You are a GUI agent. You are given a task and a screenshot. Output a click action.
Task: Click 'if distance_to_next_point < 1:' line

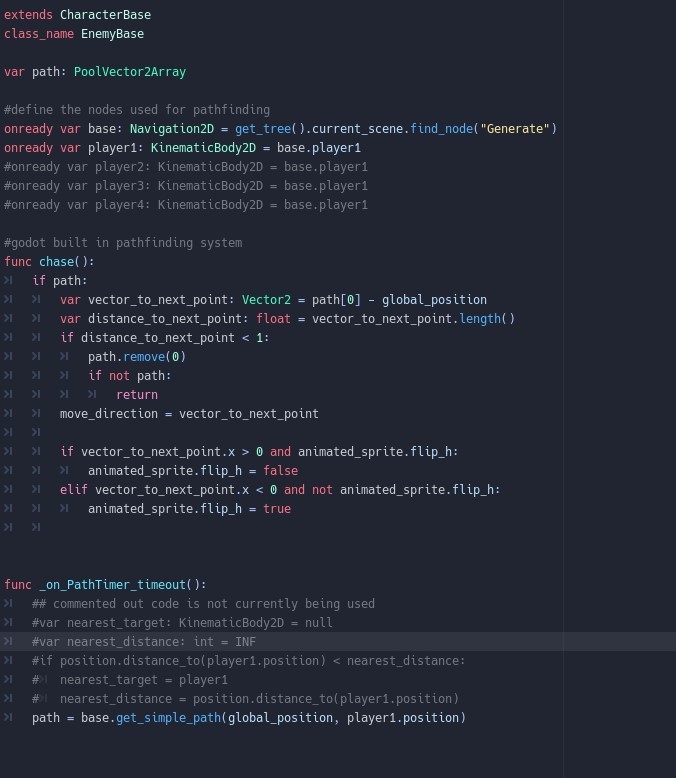(165, 338)
